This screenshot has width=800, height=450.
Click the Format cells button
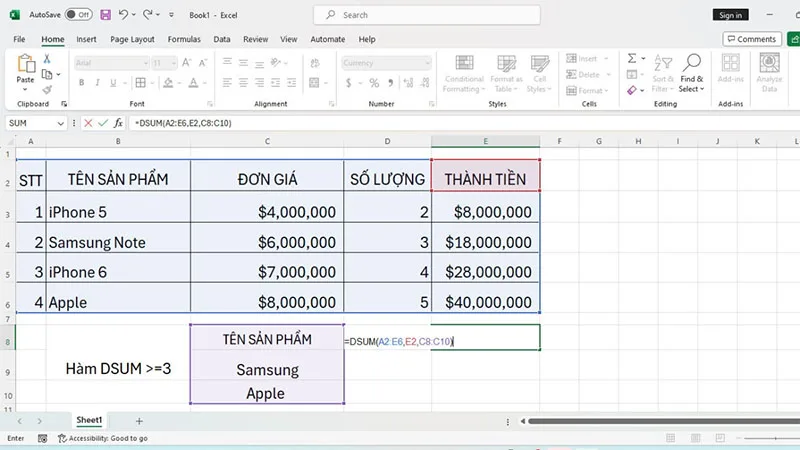point(588,90)
